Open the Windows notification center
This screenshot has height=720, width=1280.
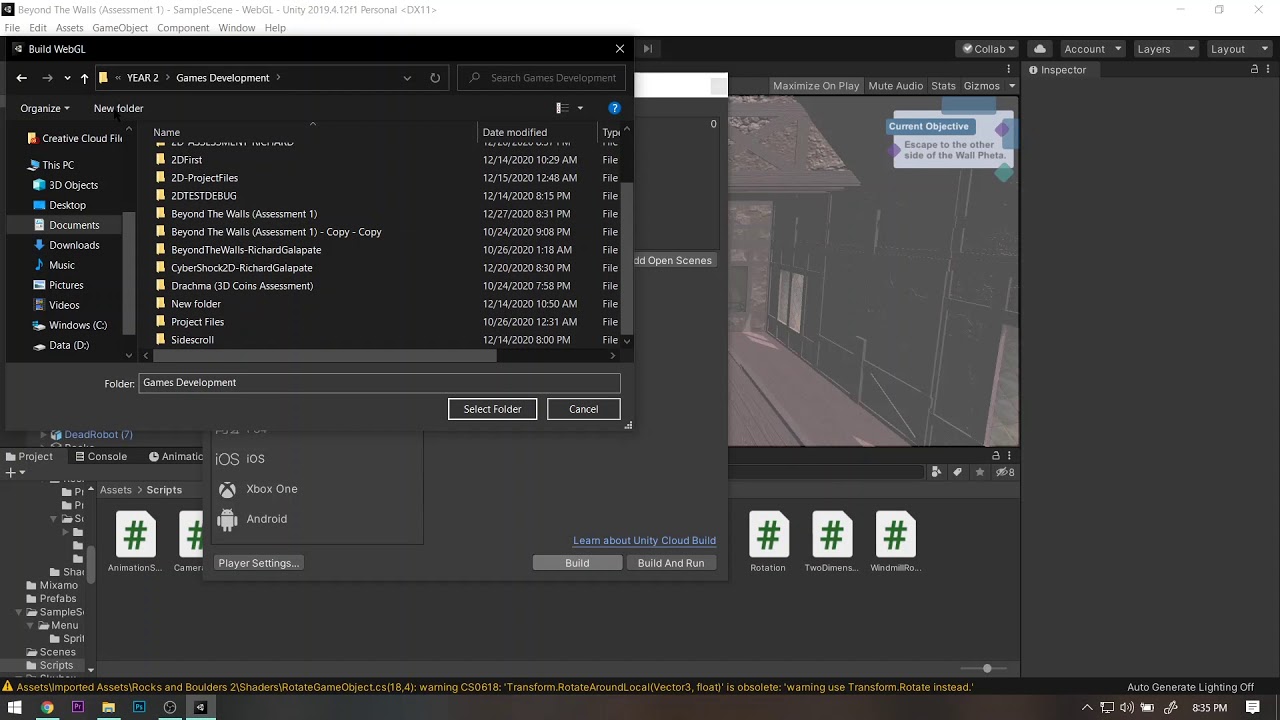click(x=1253, y=707)
